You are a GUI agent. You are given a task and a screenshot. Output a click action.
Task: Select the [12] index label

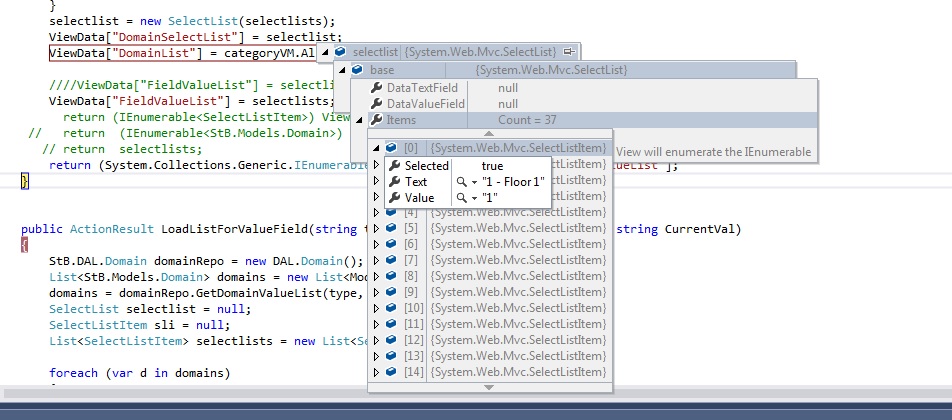(413, 340)
